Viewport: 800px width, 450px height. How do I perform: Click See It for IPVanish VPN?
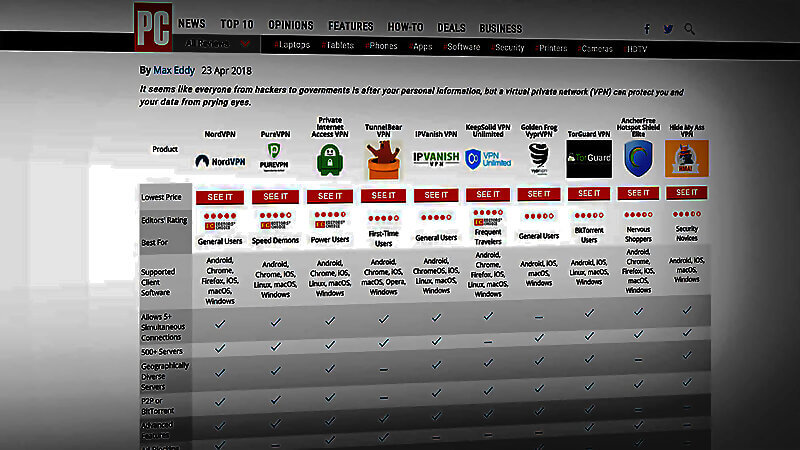(436, 195)
